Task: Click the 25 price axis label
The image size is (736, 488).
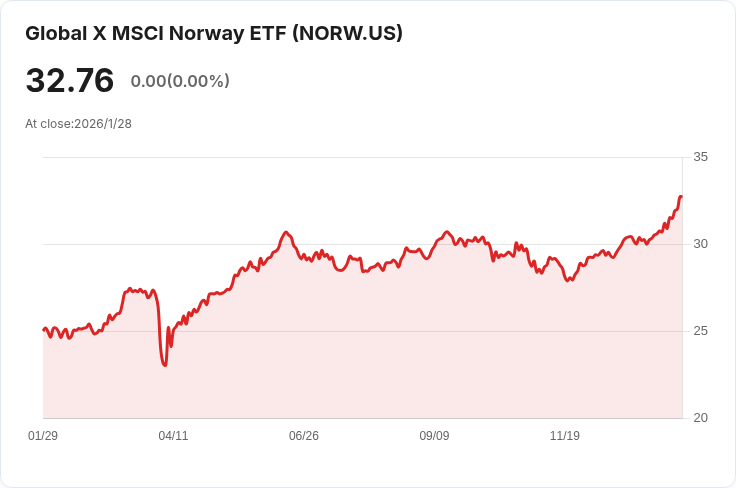Action: click(x=700, y=331)
